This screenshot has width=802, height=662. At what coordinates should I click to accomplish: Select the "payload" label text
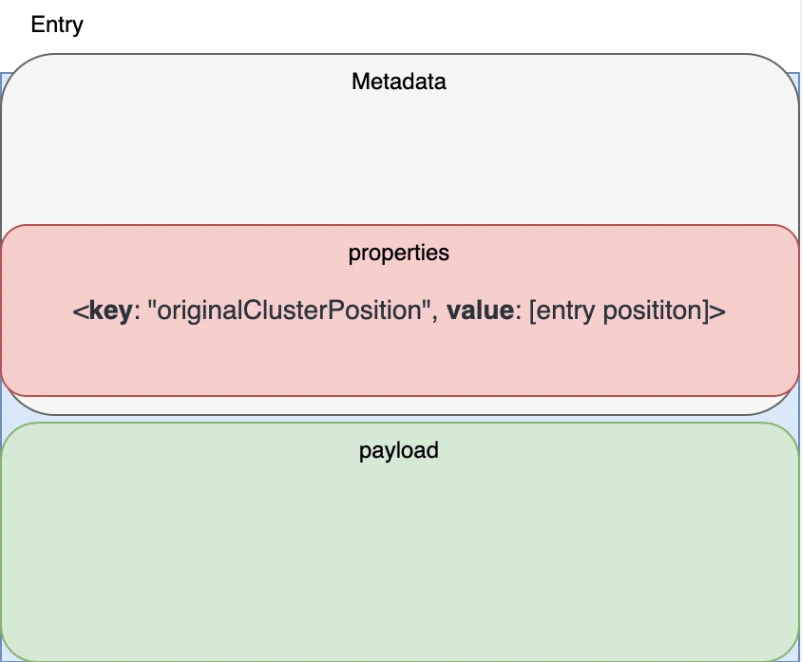coord(399,450)
